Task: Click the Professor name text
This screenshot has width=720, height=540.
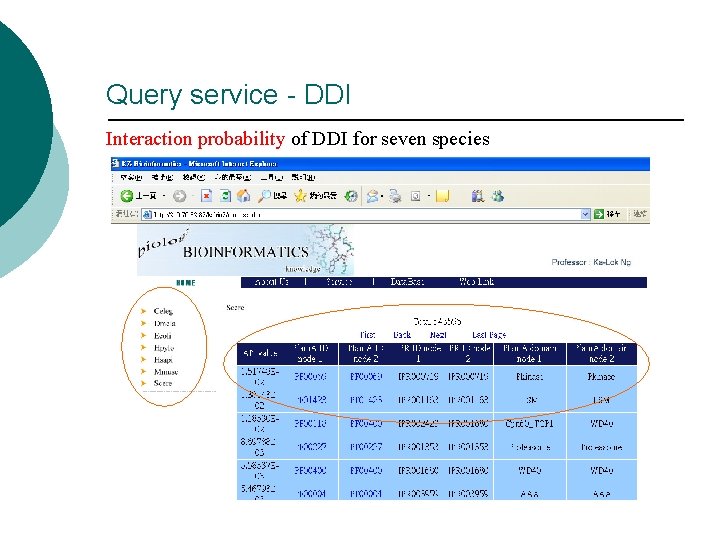Action: [x=591, y=262]
